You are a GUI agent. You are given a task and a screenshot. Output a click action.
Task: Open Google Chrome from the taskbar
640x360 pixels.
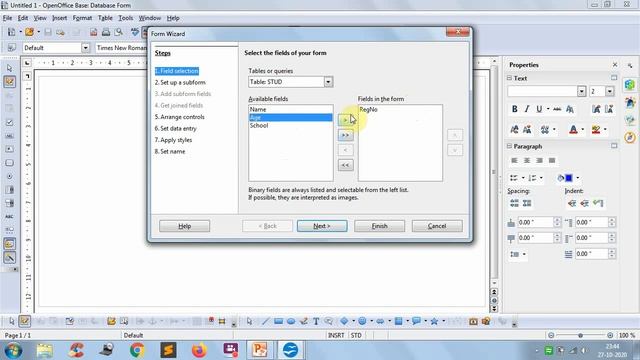(x=137, y=350)
